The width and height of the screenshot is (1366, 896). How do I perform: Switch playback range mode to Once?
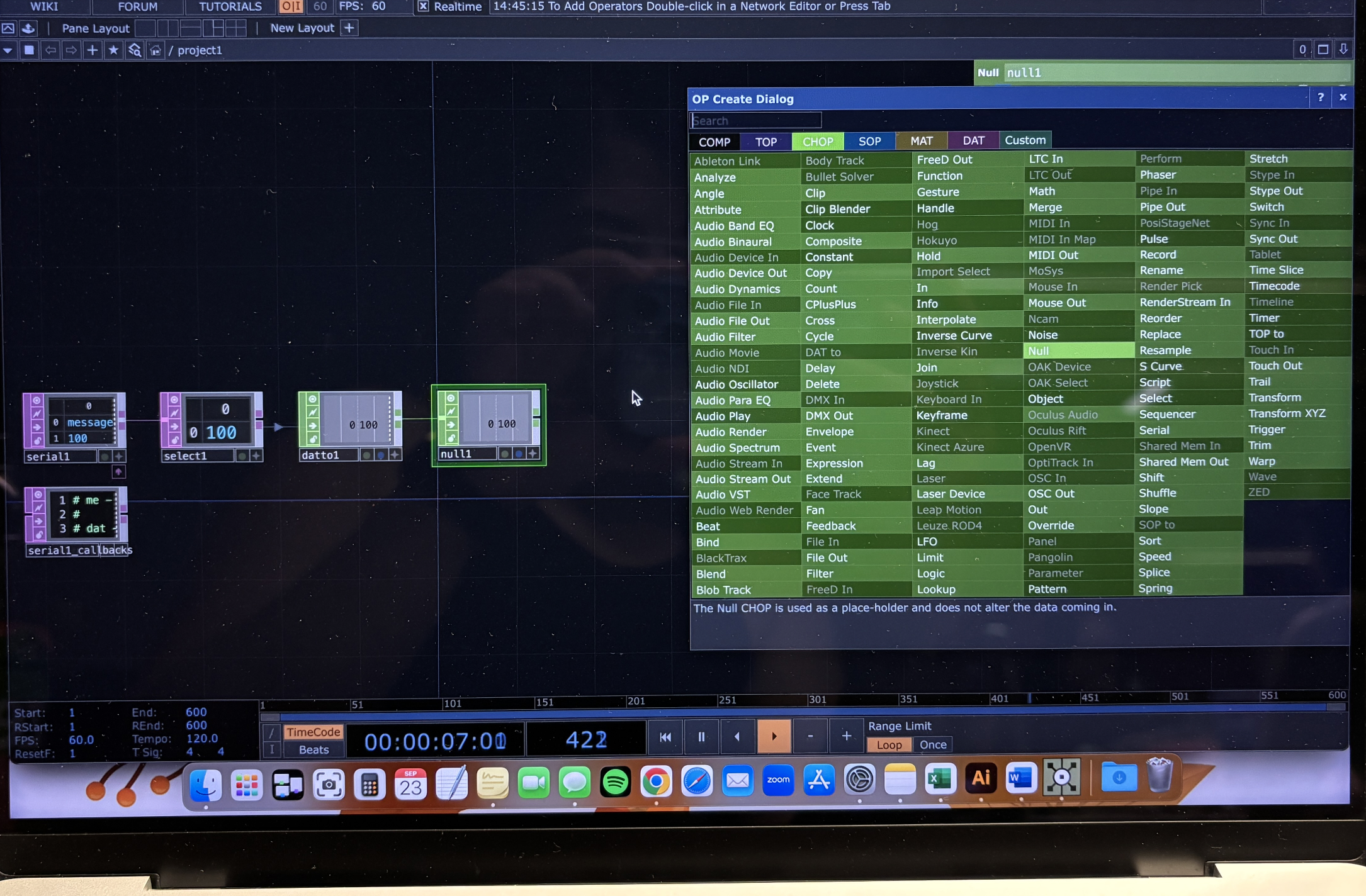point(932,744)
